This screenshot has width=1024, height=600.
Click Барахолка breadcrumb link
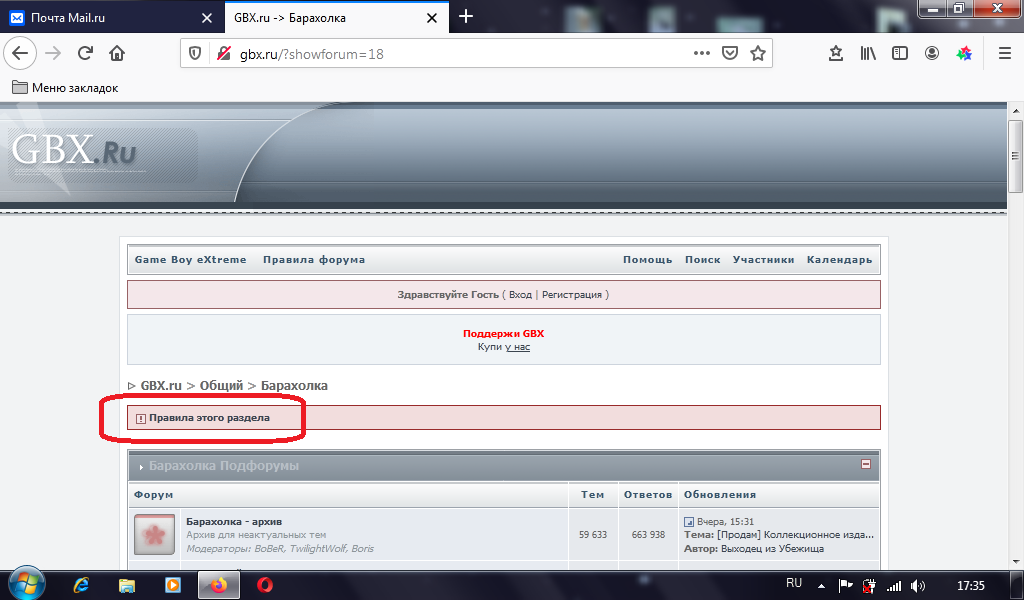pos(295,386)
